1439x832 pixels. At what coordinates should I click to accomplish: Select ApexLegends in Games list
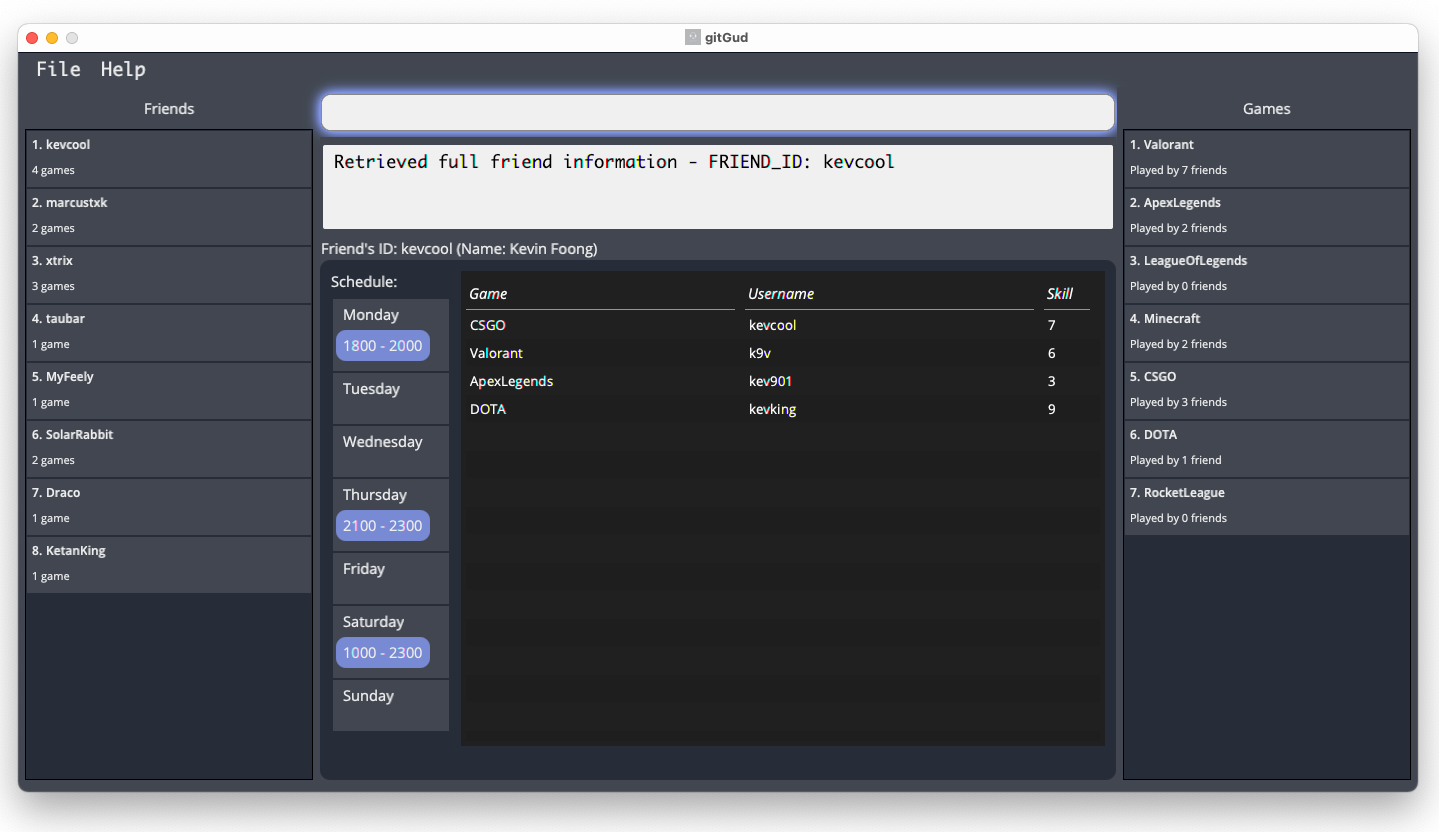1267,216
